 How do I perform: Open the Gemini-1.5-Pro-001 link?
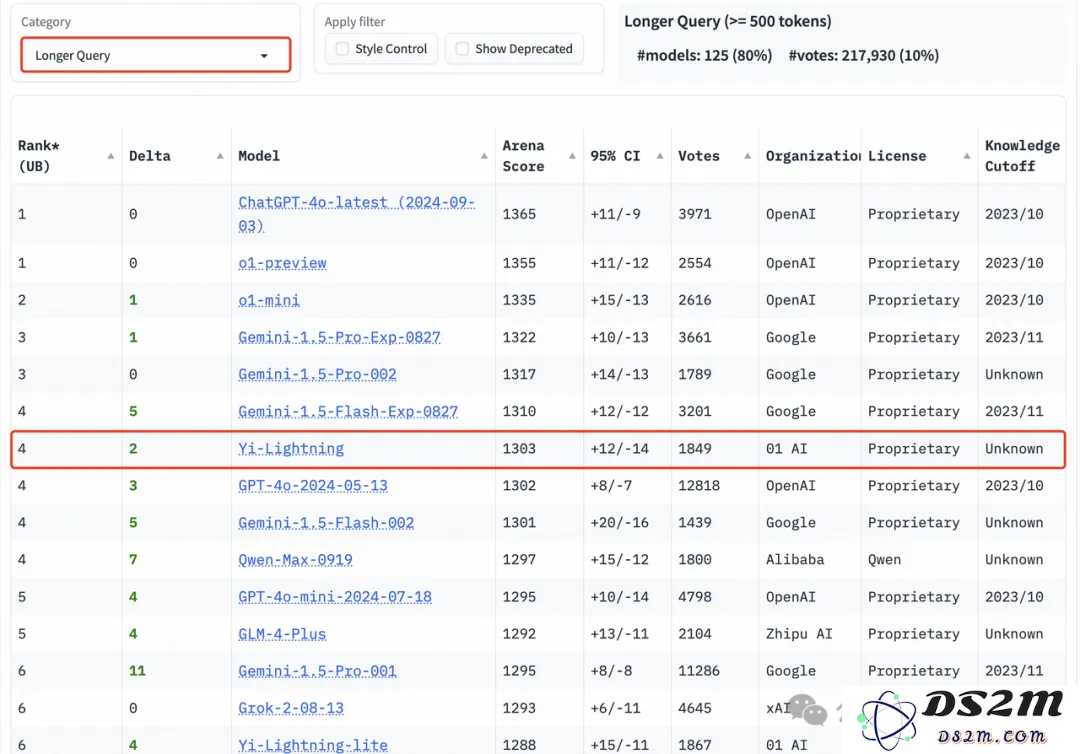[318, 671]
